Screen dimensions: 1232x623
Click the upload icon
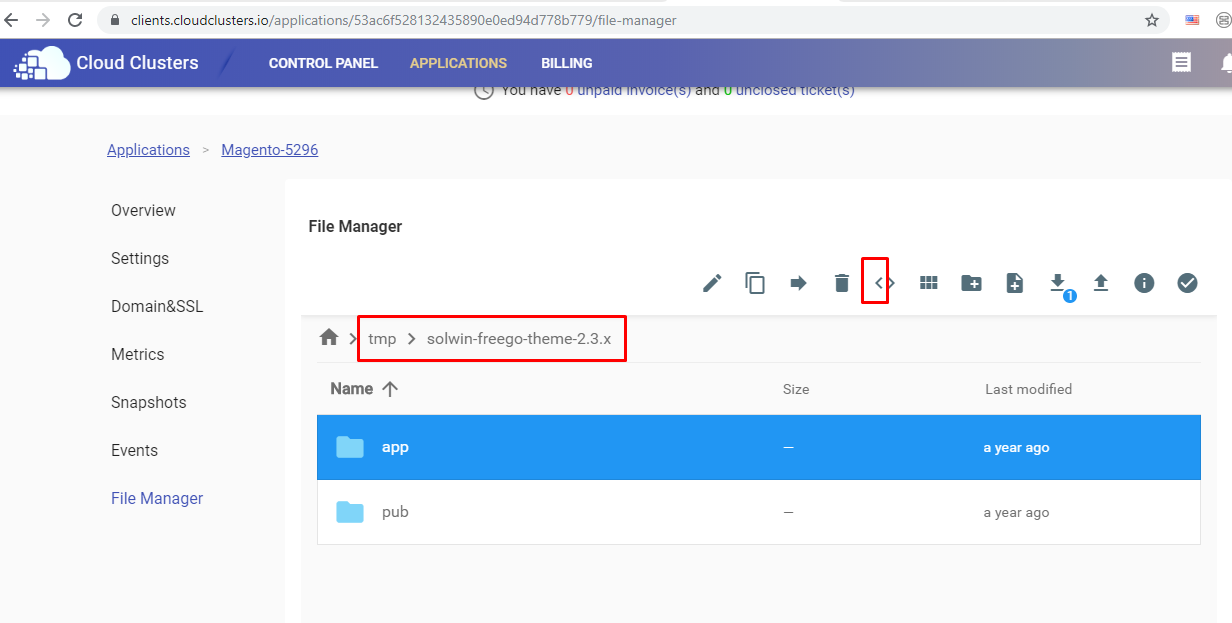1101,283
